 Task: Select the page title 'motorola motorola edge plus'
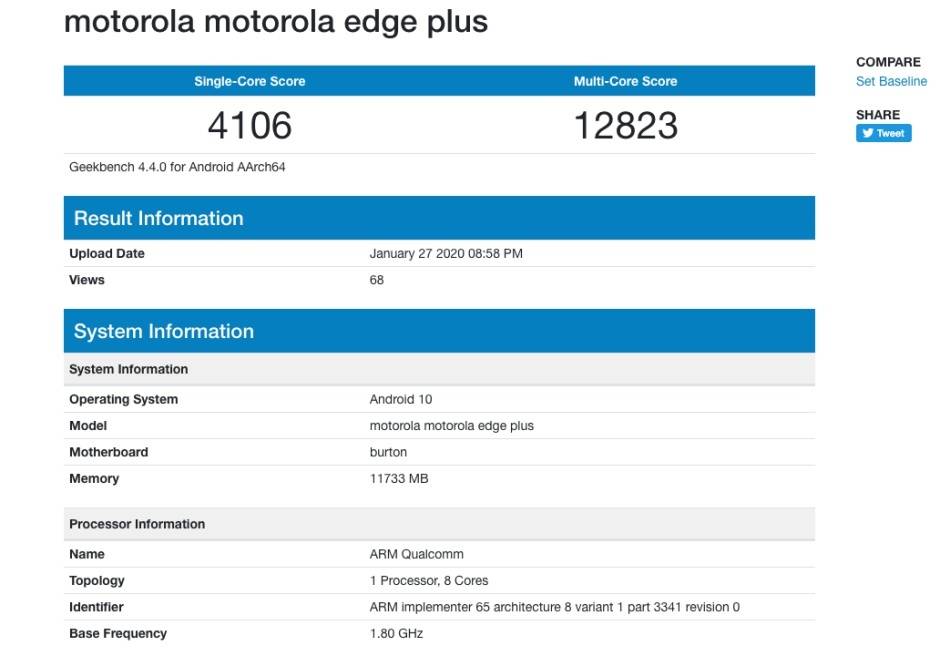276,22
